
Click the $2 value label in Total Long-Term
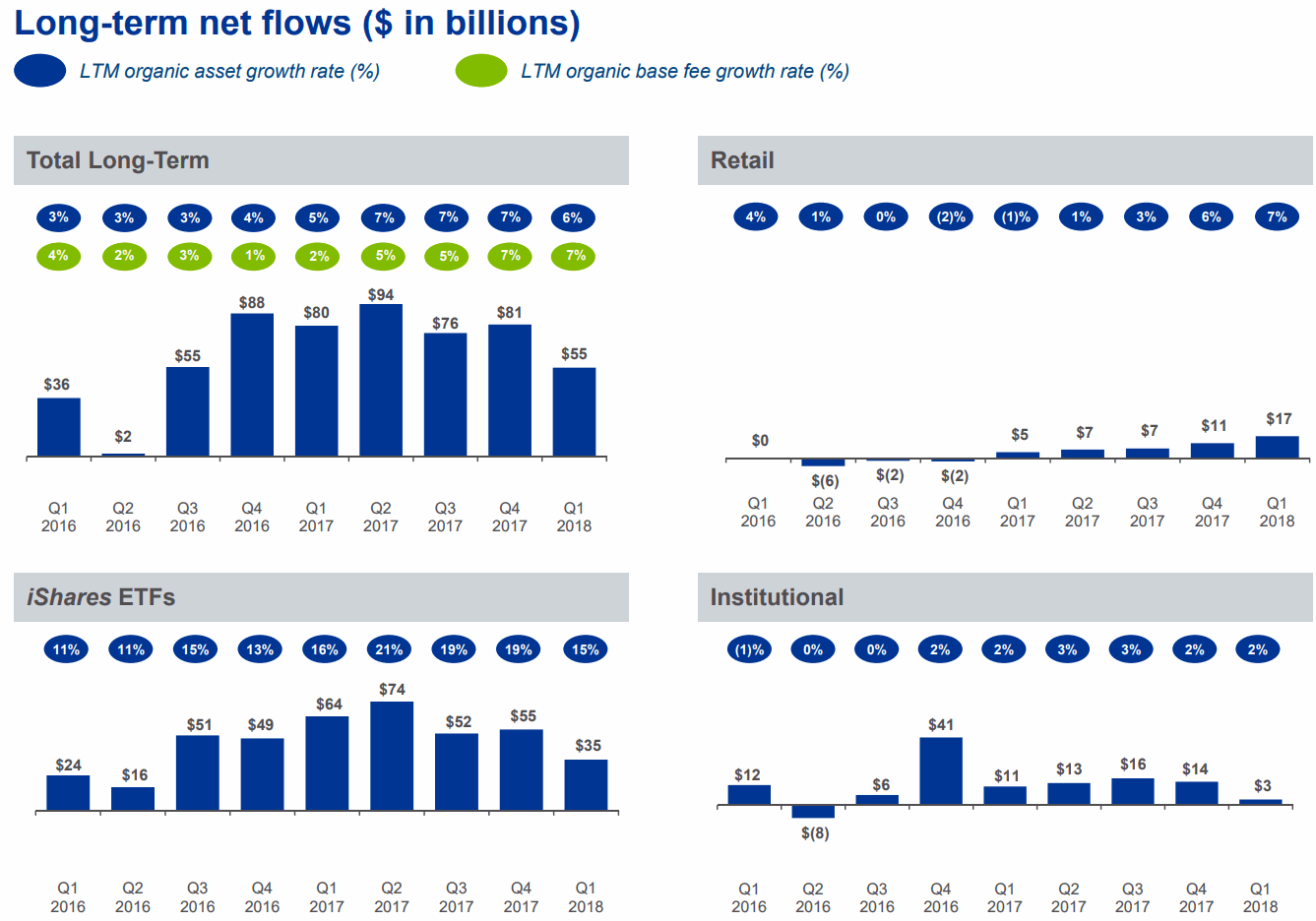[x=123, y=436]
